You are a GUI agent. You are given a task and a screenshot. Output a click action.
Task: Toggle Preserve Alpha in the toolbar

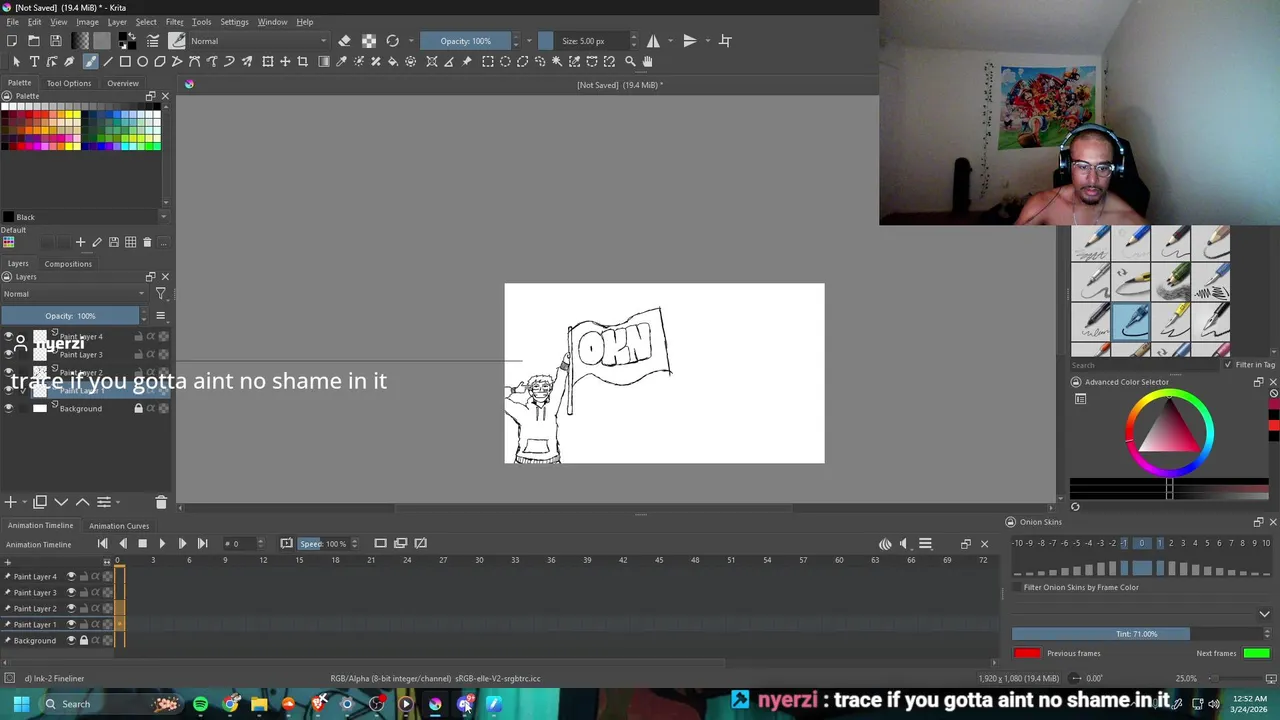369,41
